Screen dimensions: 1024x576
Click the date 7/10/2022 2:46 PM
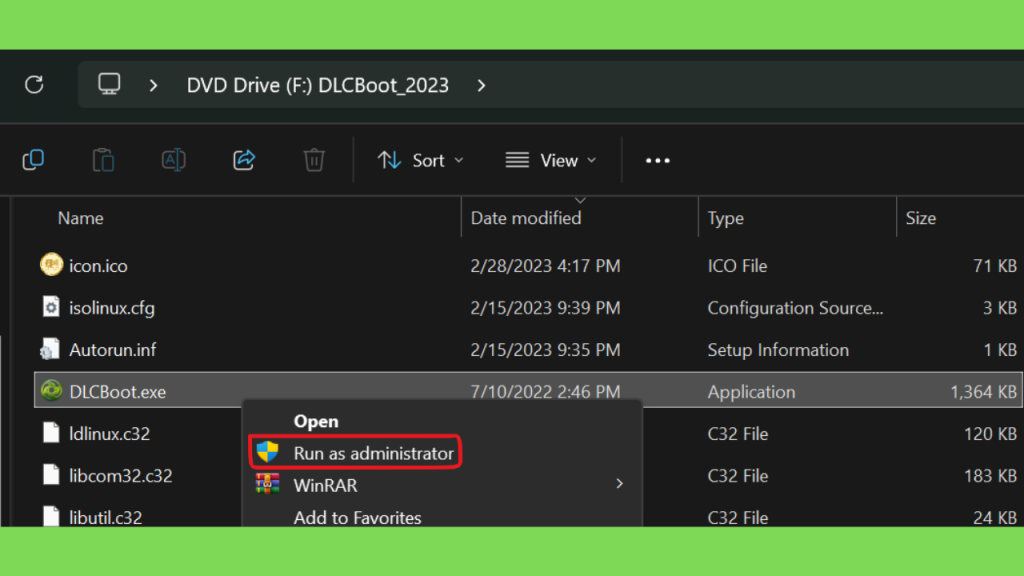(x=545, y=392)
